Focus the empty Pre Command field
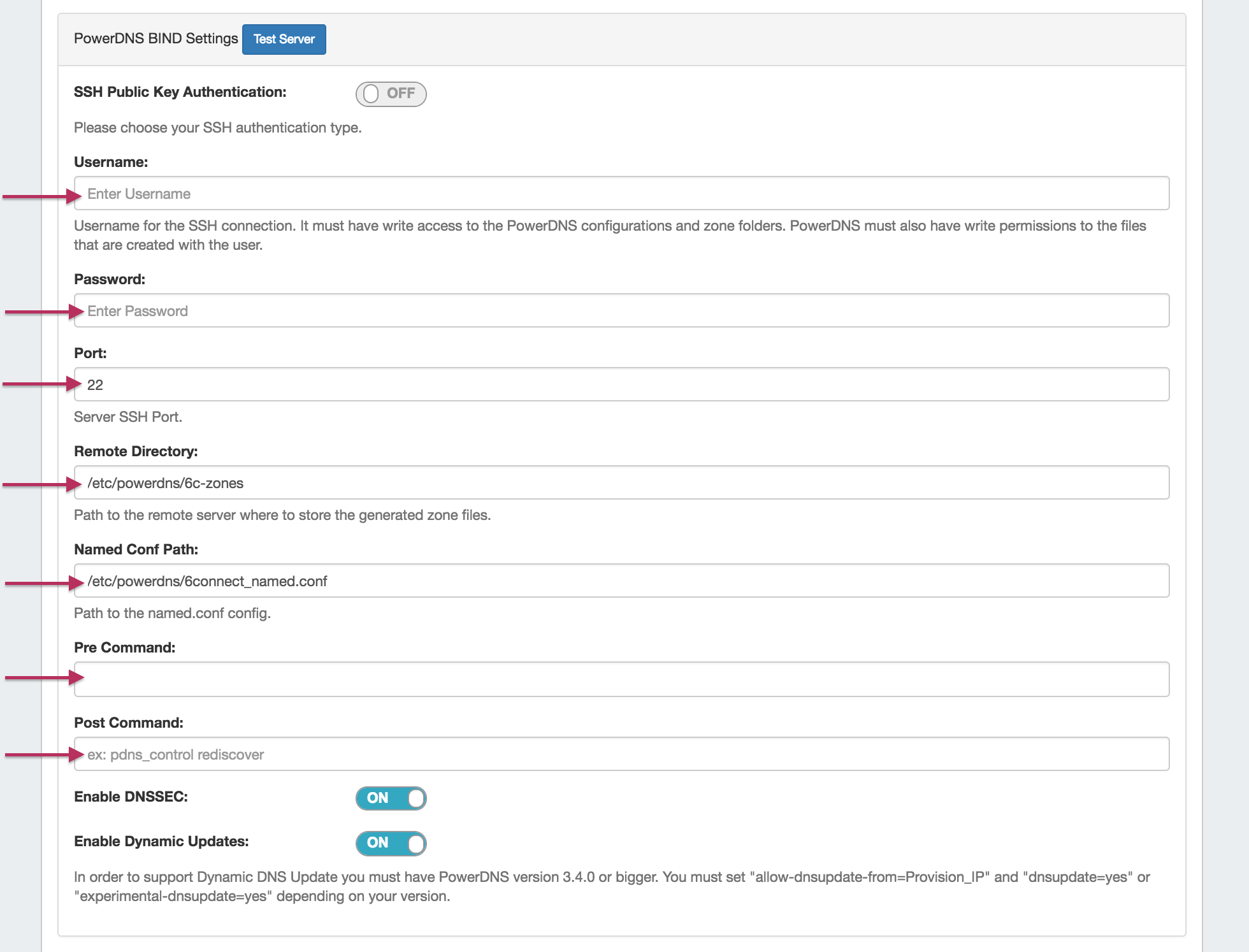This screenshot has width=1249, height=952. tap(621, 679)
